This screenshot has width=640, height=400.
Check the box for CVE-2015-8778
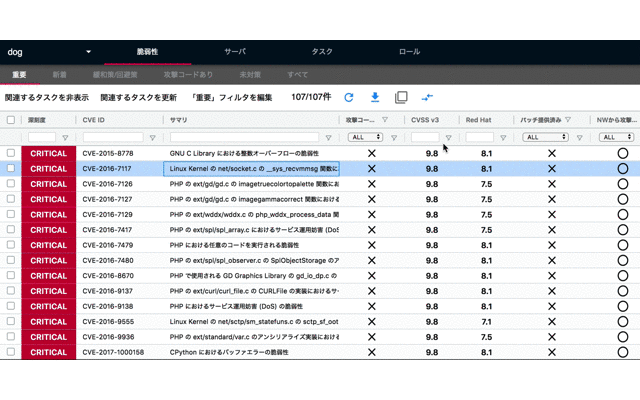point(11,153)
